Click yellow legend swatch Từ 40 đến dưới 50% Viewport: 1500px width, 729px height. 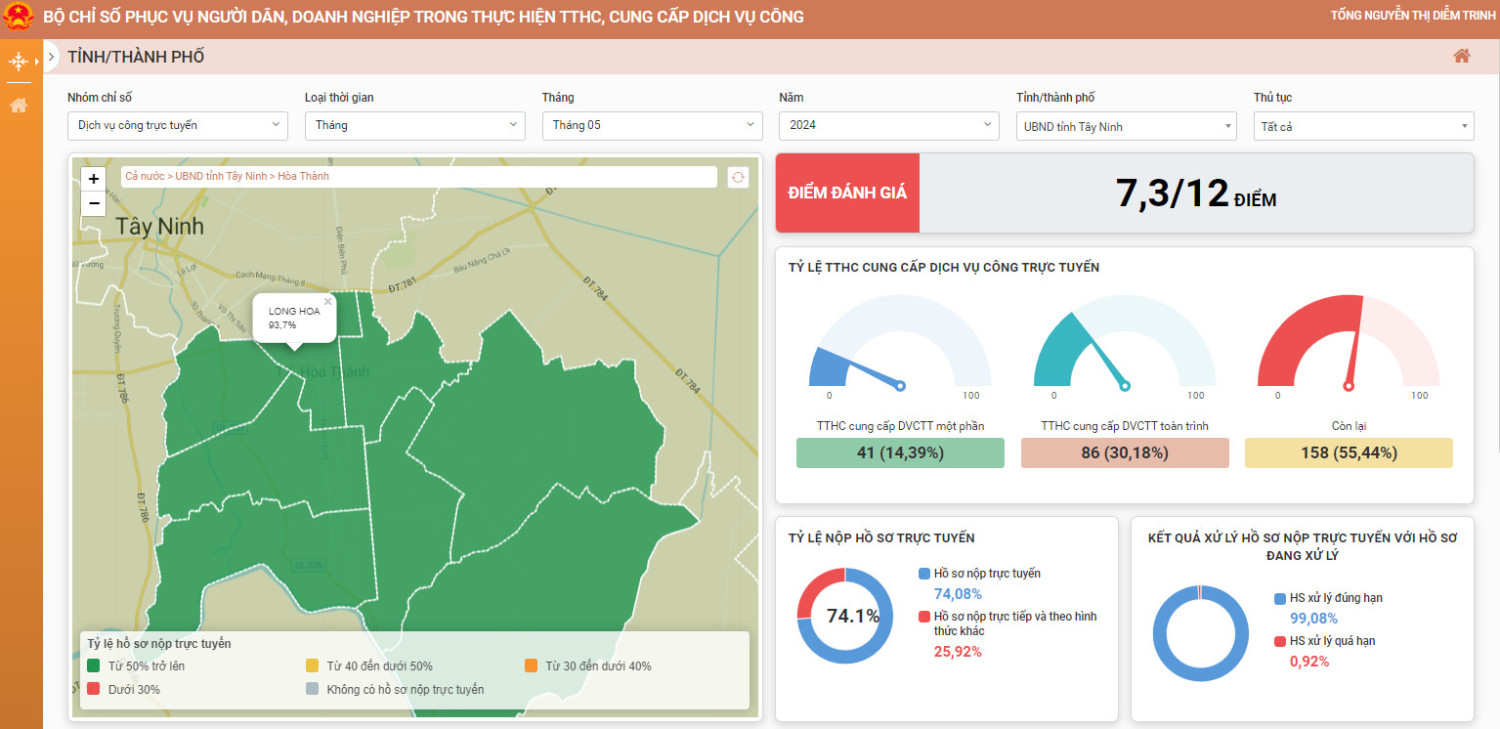312,666
